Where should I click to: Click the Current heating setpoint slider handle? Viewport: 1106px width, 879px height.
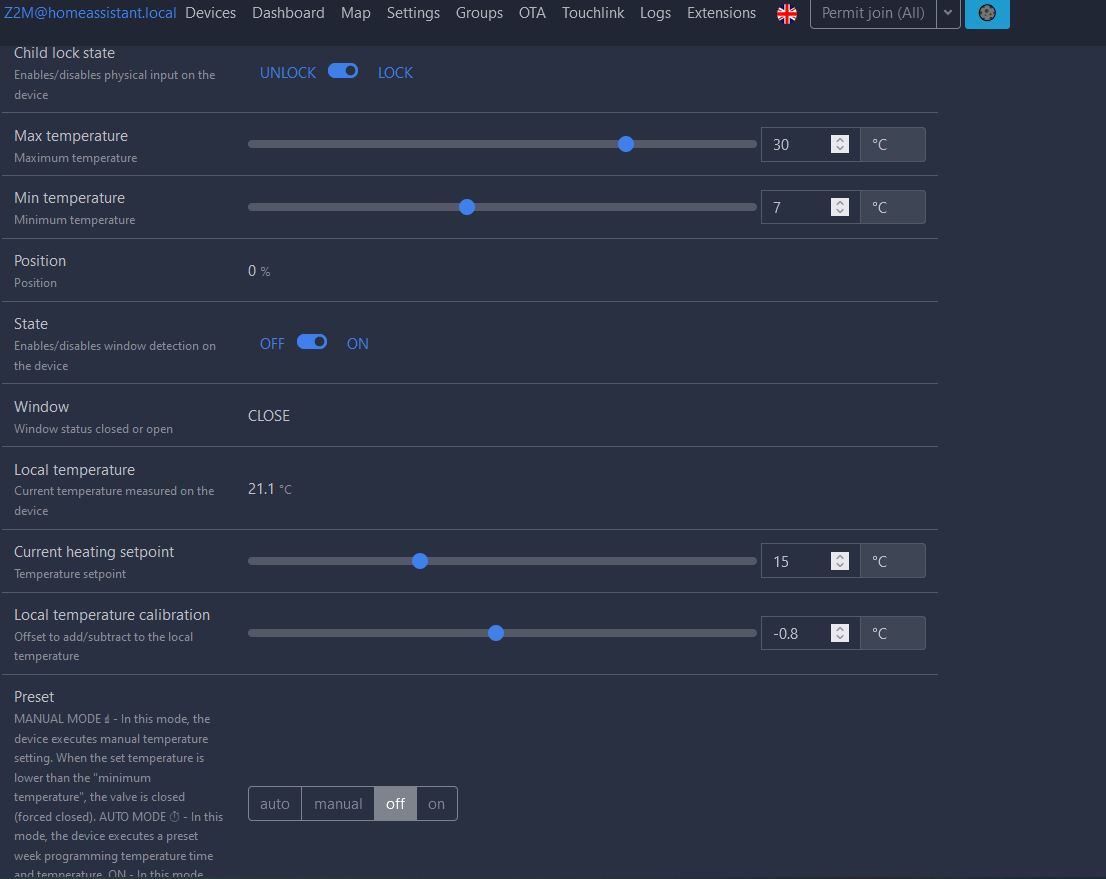click(420, 561)
